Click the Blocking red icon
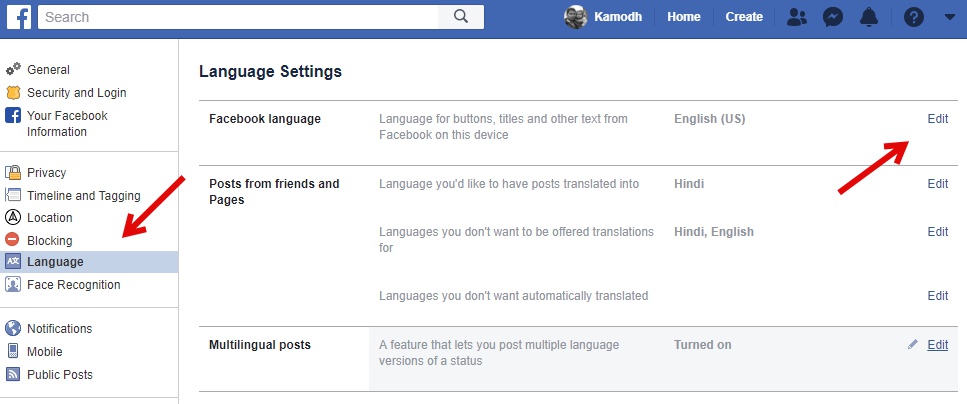This screenshot has height=404, width=967. point(13,239)
